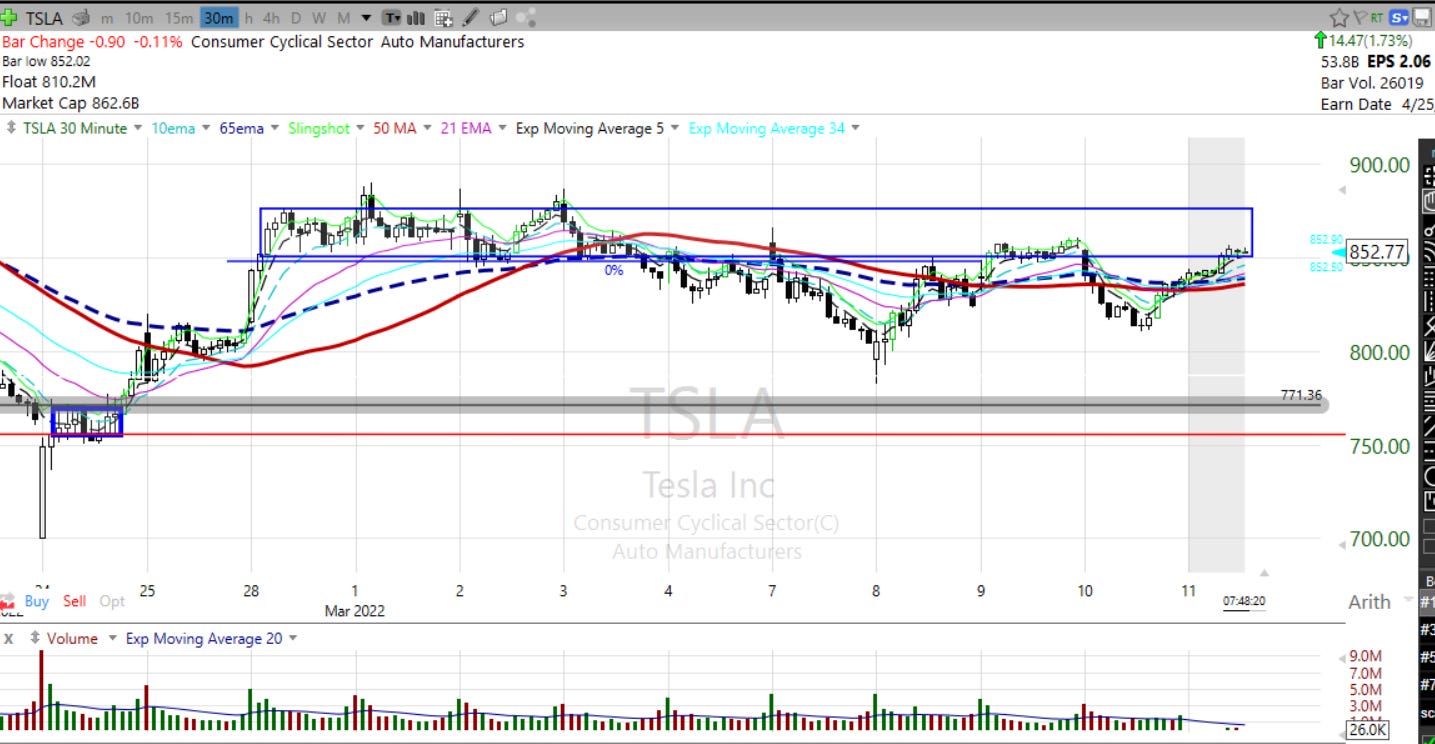Viewport: 1435px width, 744px height.
Task: Toggle the RT real-time indicator
Action: (x=1377, y=17)
